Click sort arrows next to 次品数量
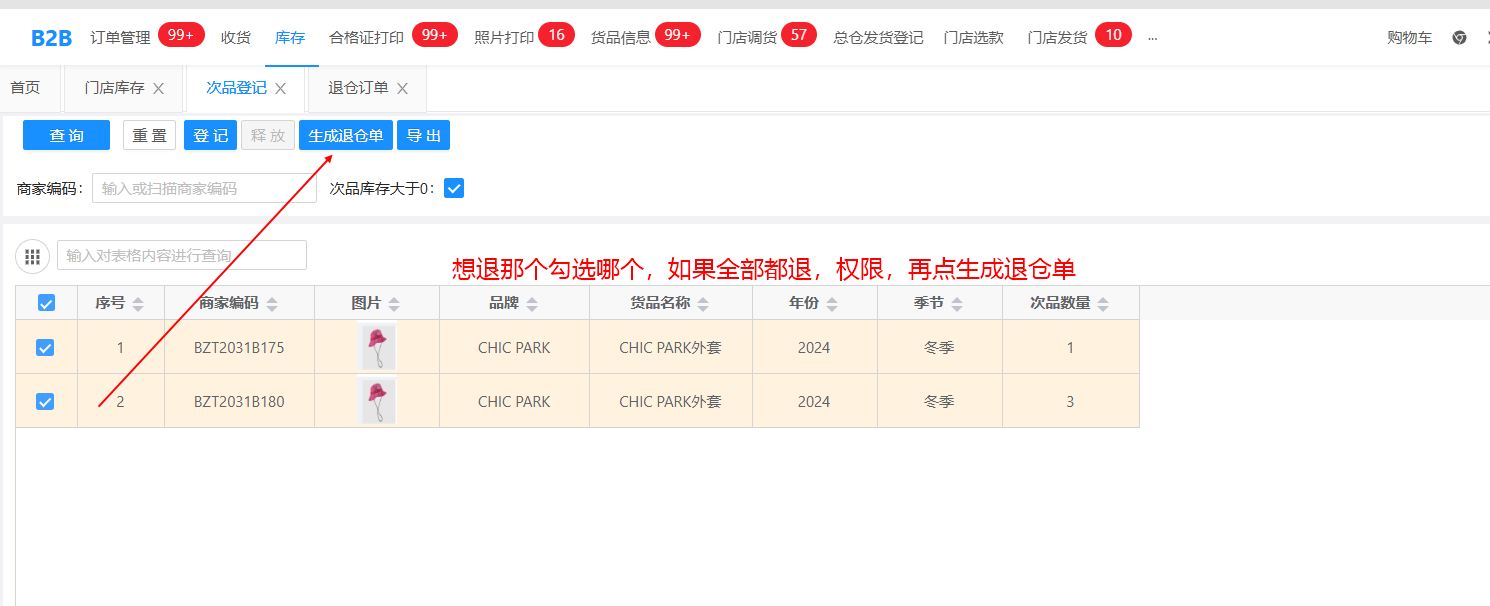 pyautogui.click(x=1103, y=304)
